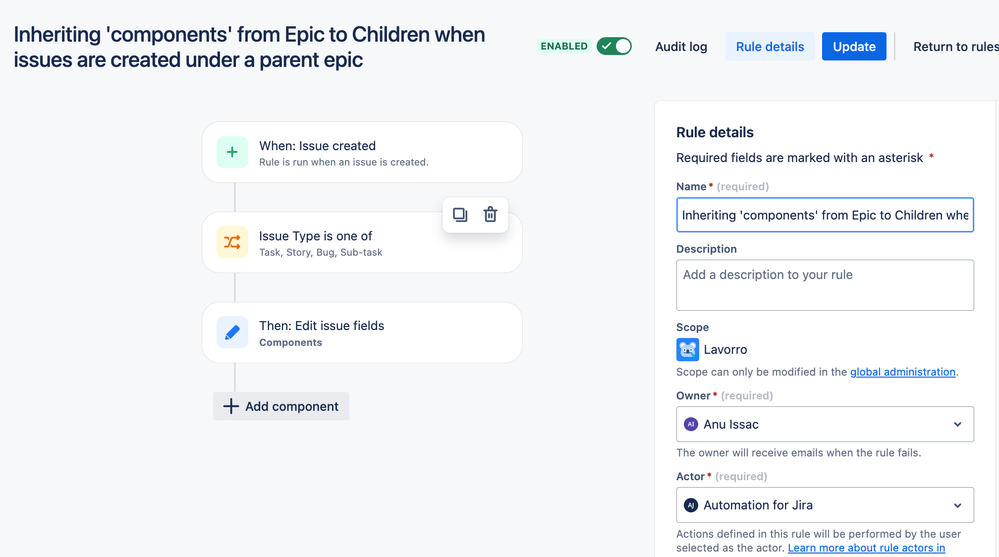Click the Automation for Jira actor avatar
Screen dimensions: 999x557
pos(691,505)
